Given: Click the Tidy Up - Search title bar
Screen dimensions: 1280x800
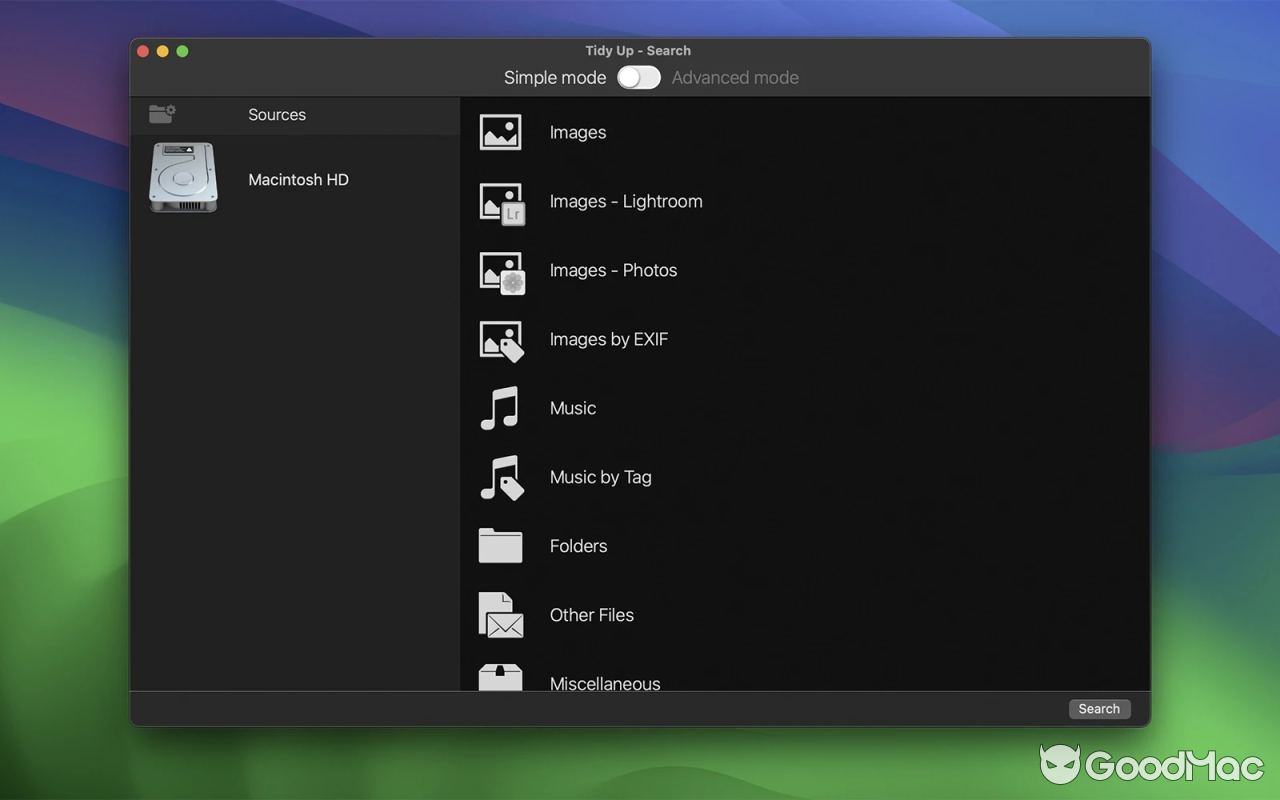Looking at the screenshot, I should [x=639, y=50].
